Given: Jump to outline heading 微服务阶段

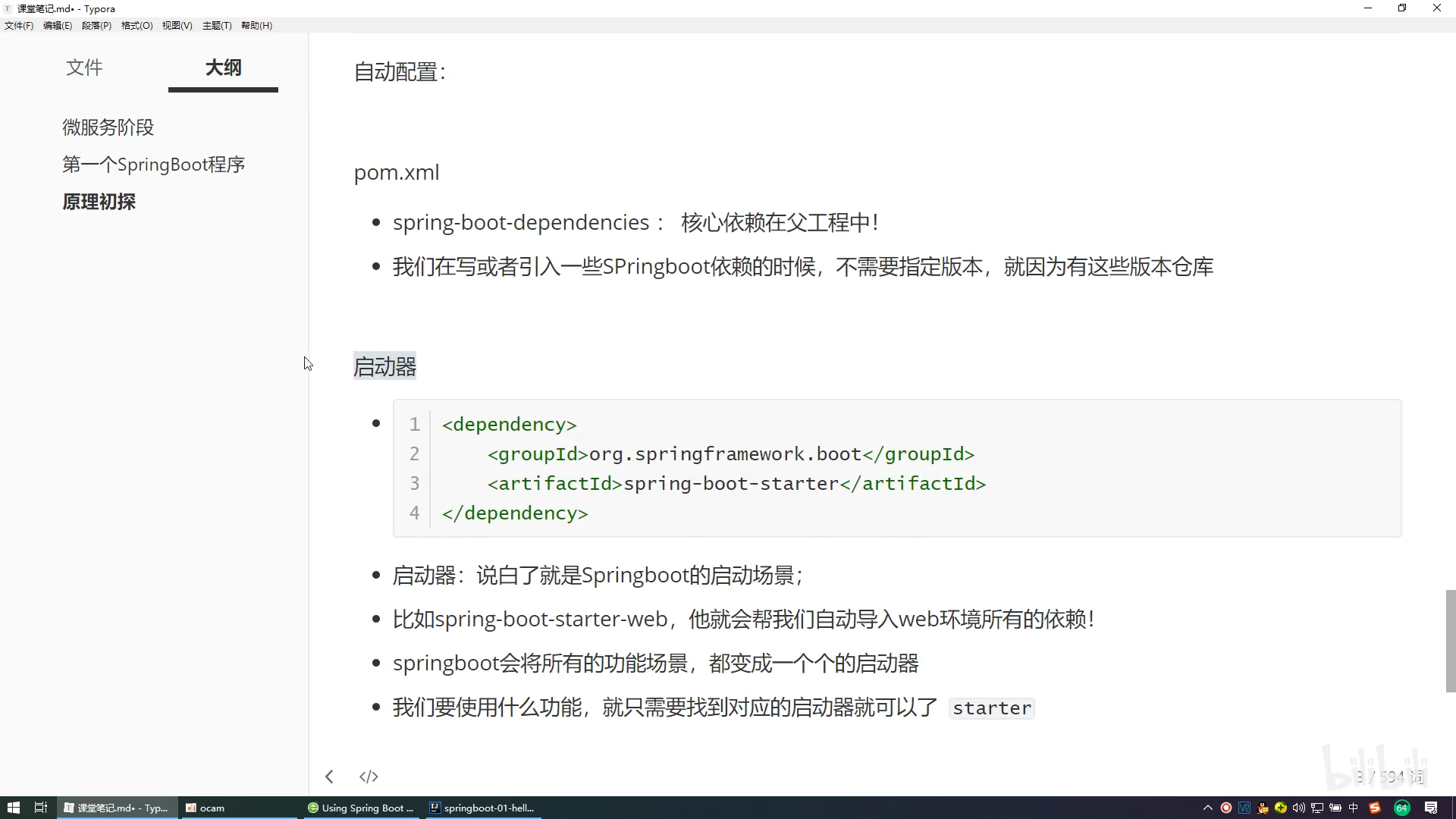Looking at the screenshot, I should pyautogui.click(x=108, y=127).
